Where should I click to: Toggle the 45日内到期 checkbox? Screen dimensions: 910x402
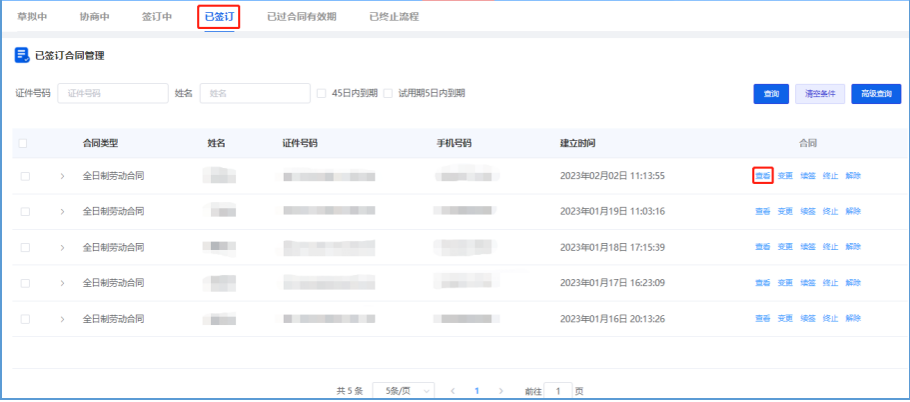(322, 93)
